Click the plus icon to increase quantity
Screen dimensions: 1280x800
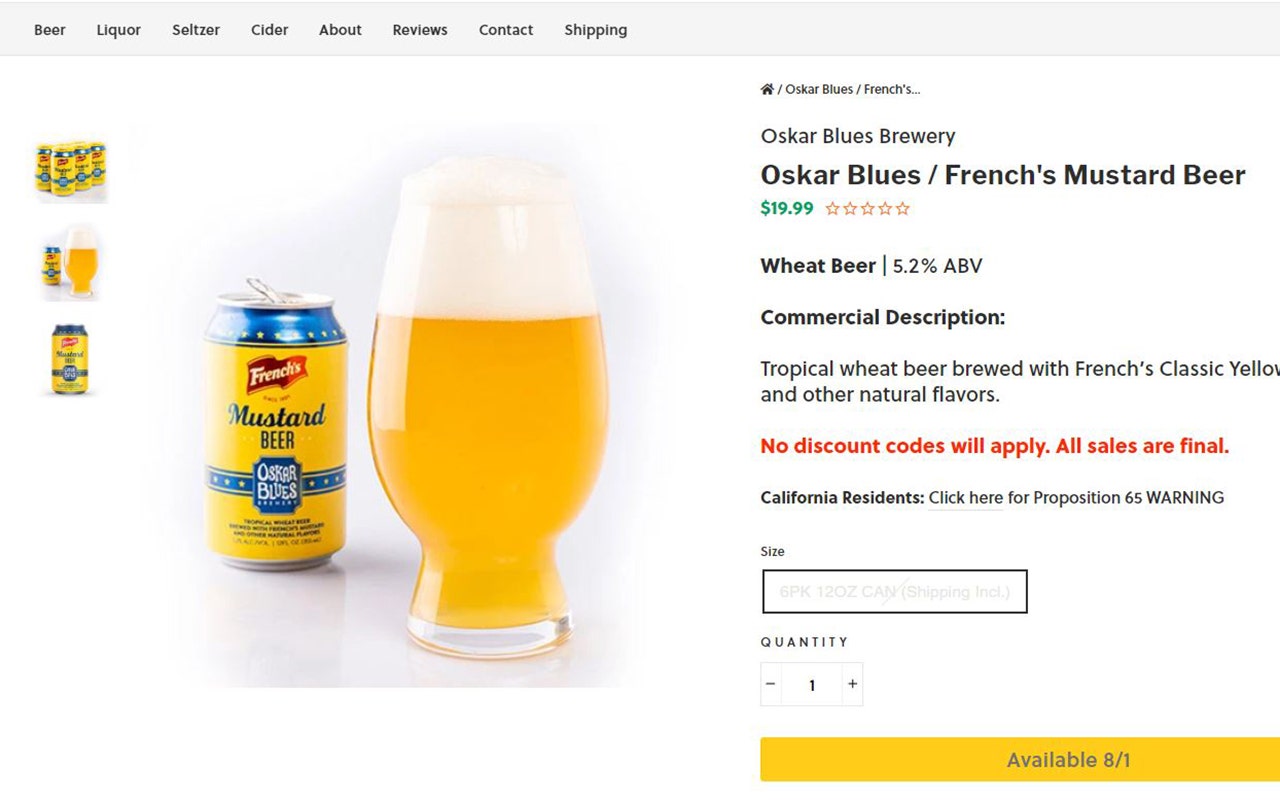click(x=853, y=684)
